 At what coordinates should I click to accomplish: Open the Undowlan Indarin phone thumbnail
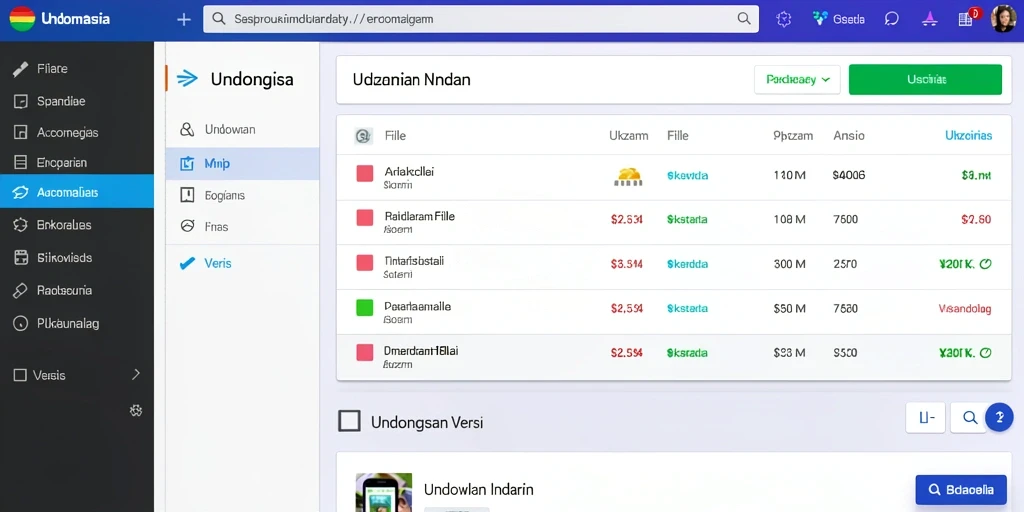(384, 492)
